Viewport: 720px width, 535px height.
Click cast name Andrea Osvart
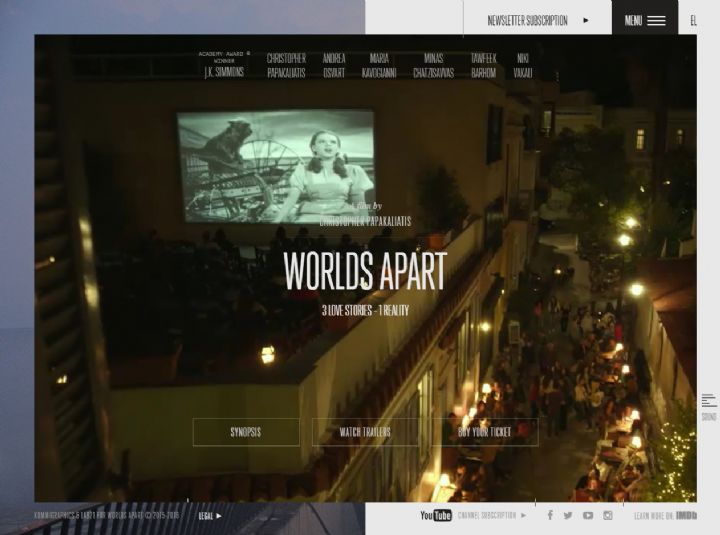334,66
